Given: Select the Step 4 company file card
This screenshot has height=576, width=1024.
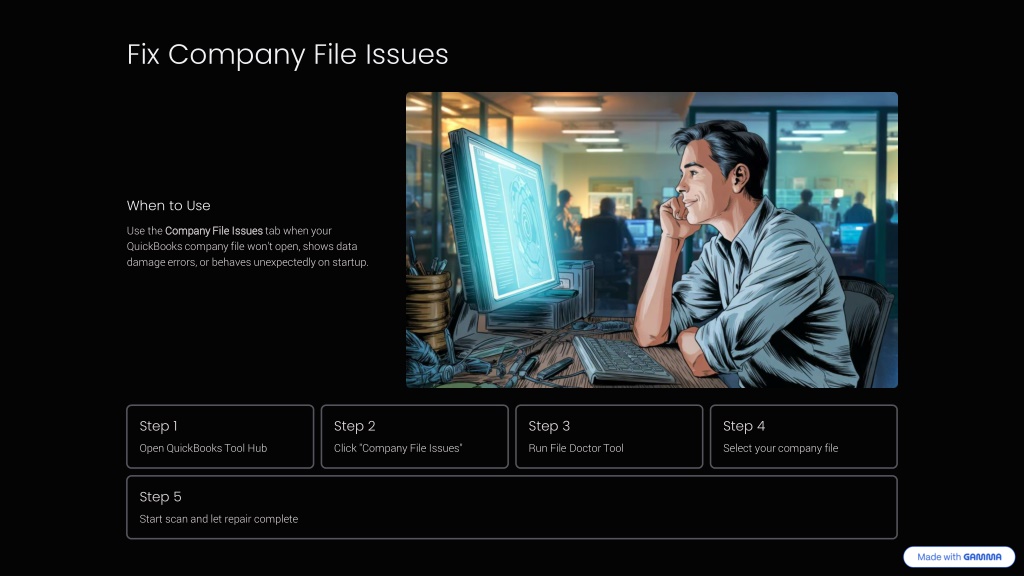Looking at the screenshot, I should pyautogui.click(x=804, y=437).
